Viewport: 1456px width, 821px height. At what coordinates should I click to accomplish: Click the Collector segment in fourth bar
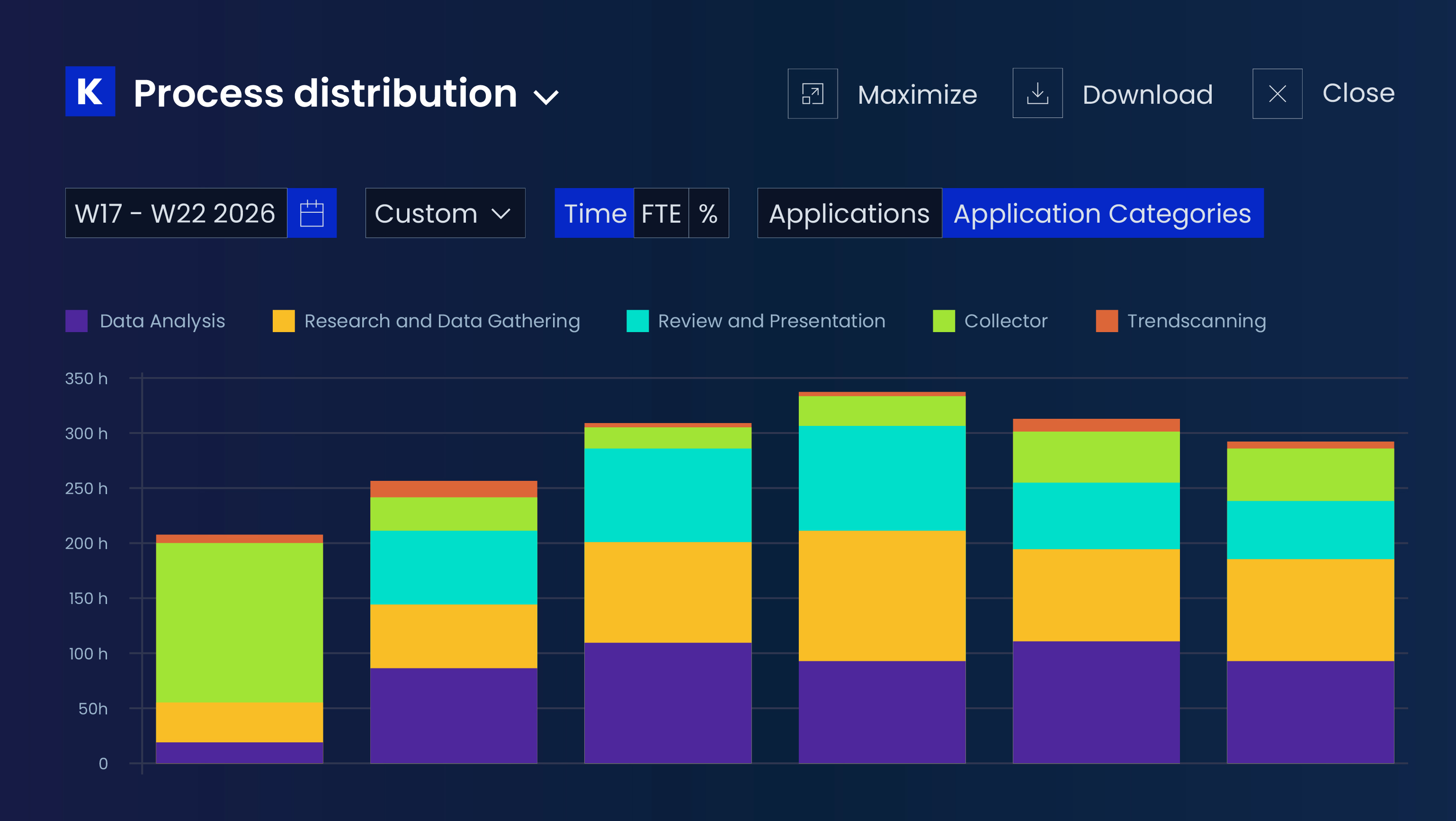882,411
